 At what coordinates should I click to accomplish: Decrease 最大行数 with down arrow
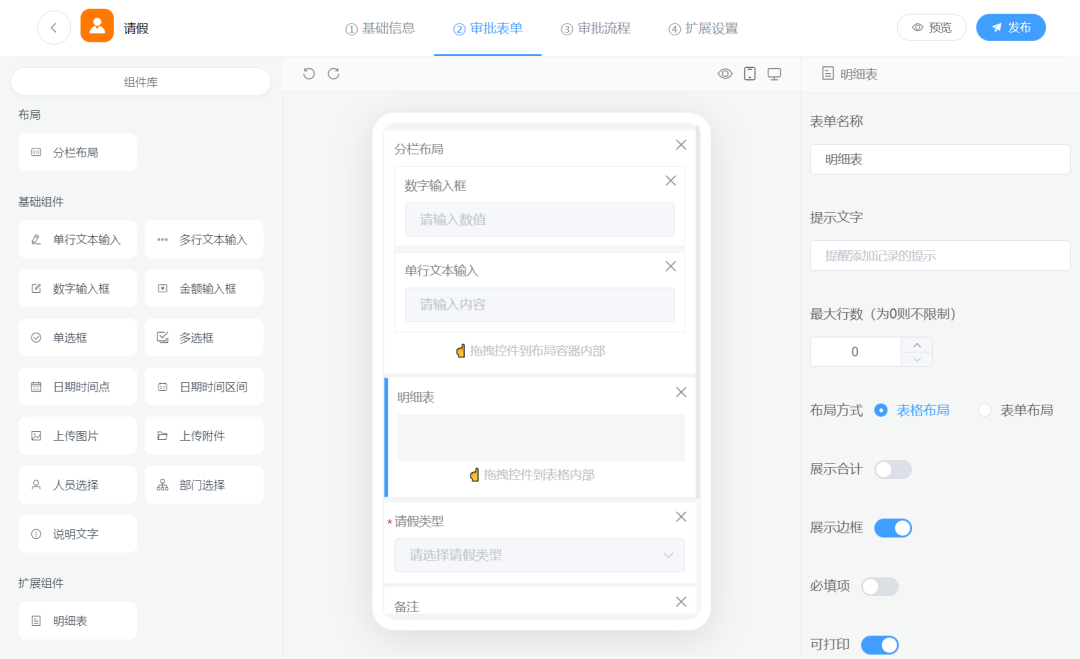(x=917, y=359)
